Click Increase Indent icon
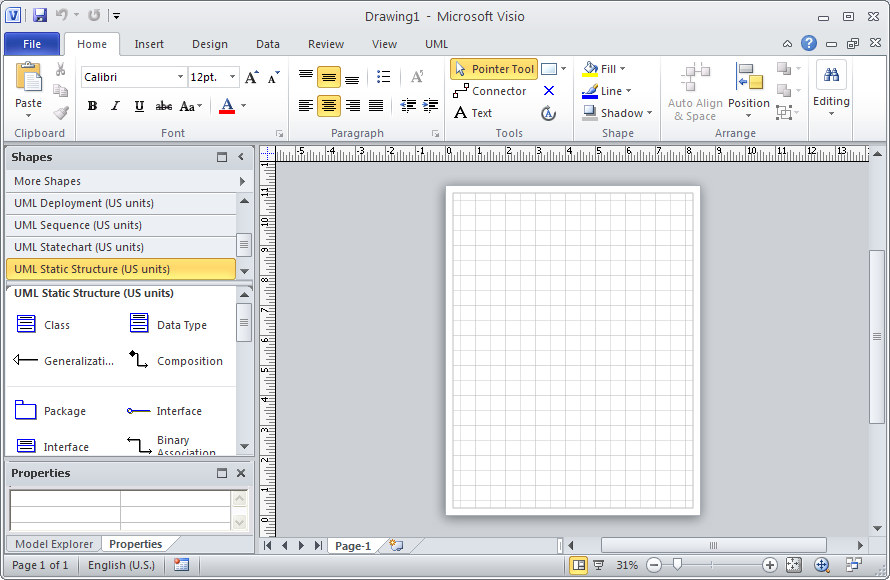This screenshot has height=580, width=890. pyautogui.click(x=430, y=106)
